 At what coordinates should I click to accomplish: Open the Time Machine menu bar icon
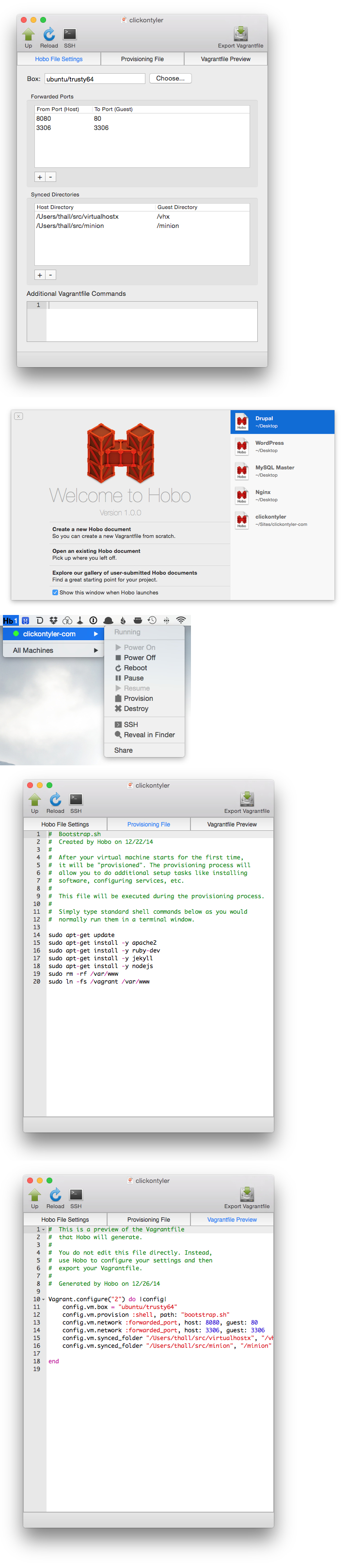pyautogui.click(x=152, y=620)
